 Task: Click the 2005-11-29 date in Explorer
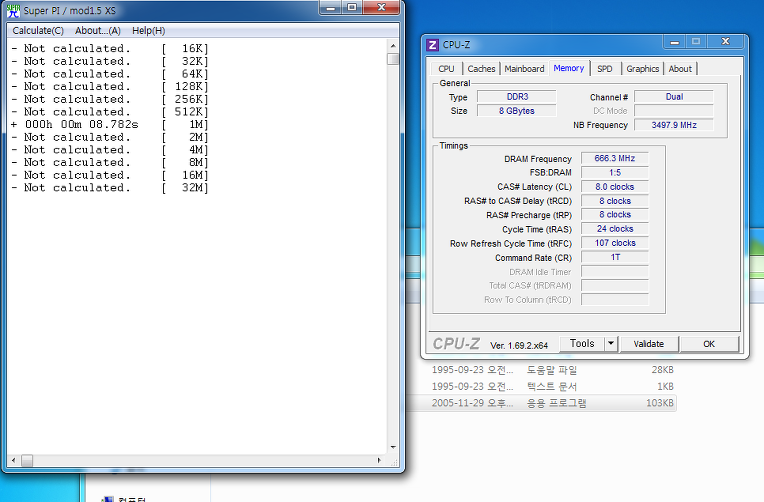pos(472,403)
